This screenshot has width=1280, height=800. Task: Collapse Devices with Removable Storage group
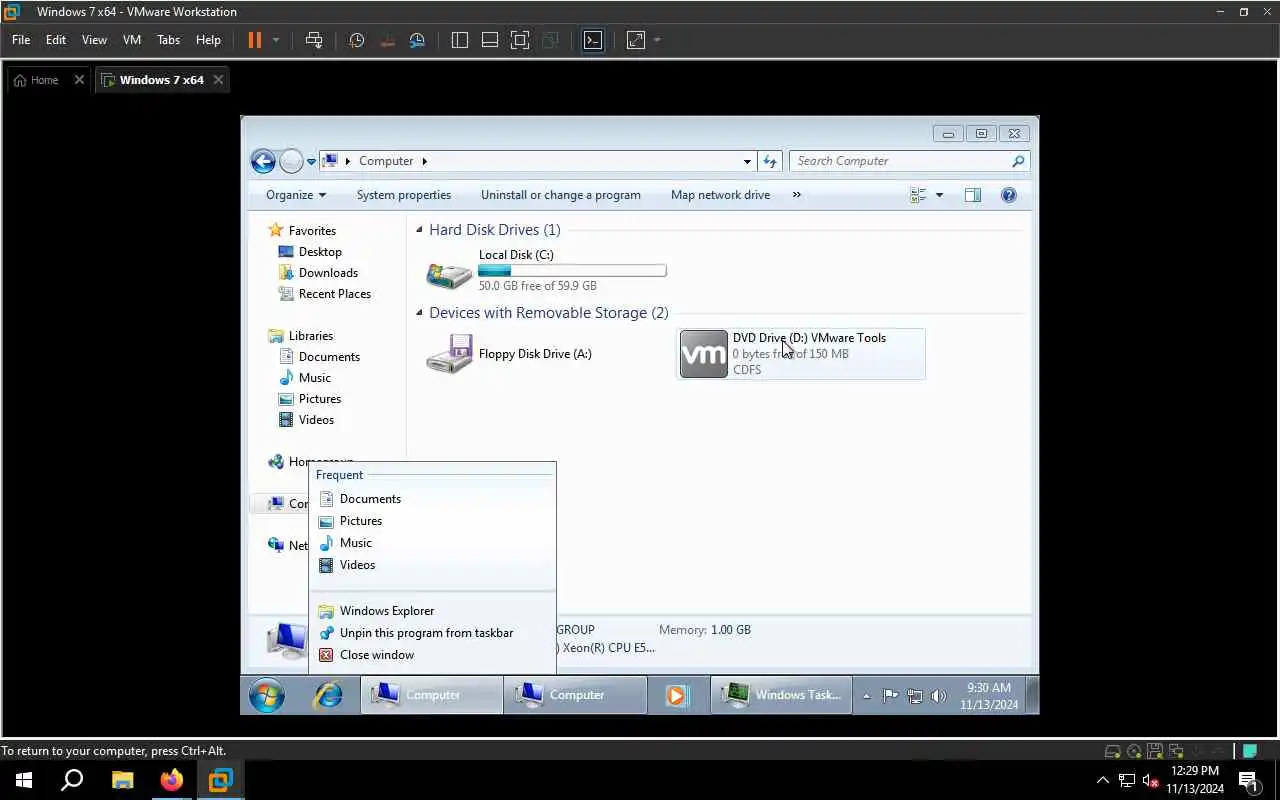[x=420, y=313]
